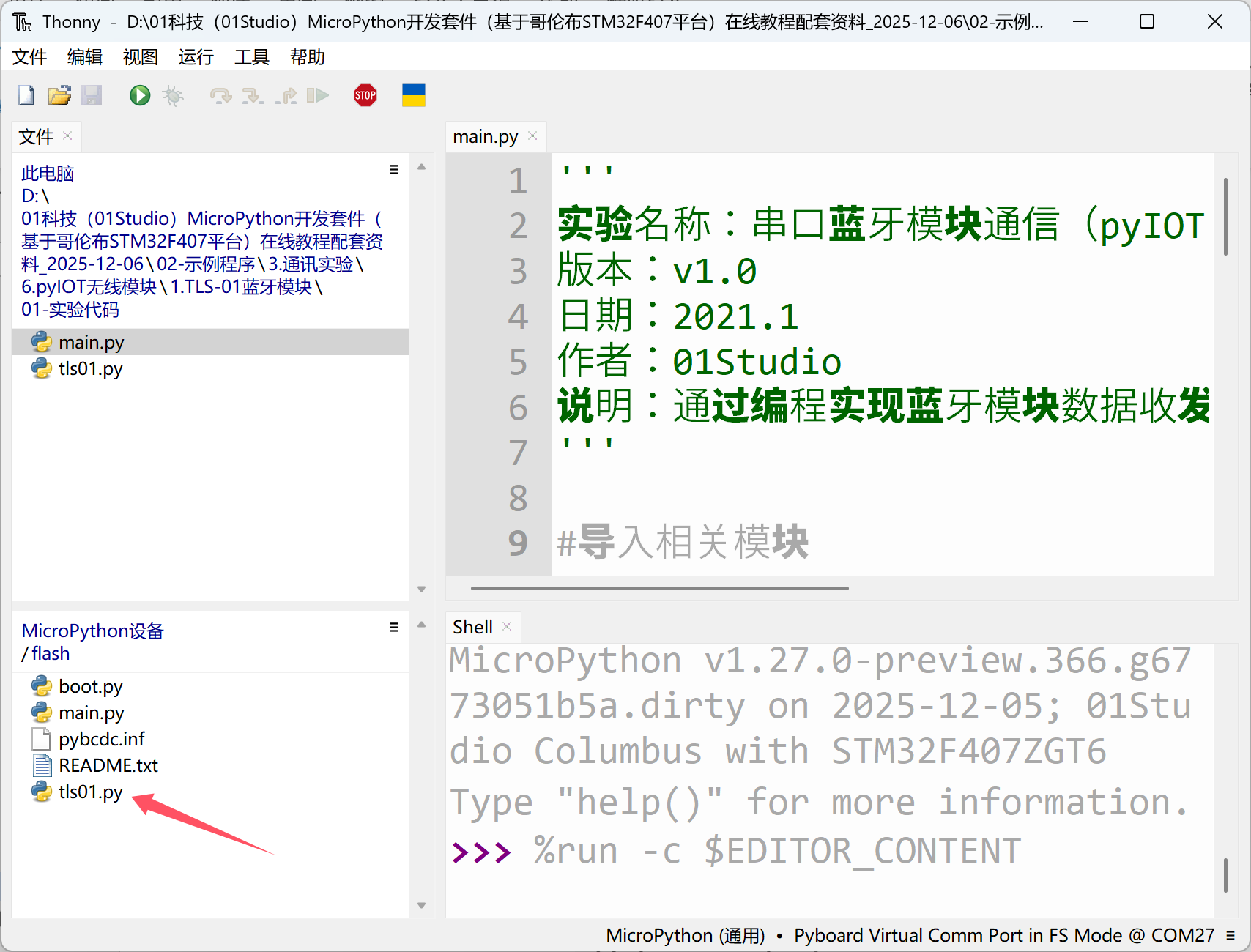Start debugging with the bug icon
This screenshot has height=952, width=1251.
[x=173, y=95]
